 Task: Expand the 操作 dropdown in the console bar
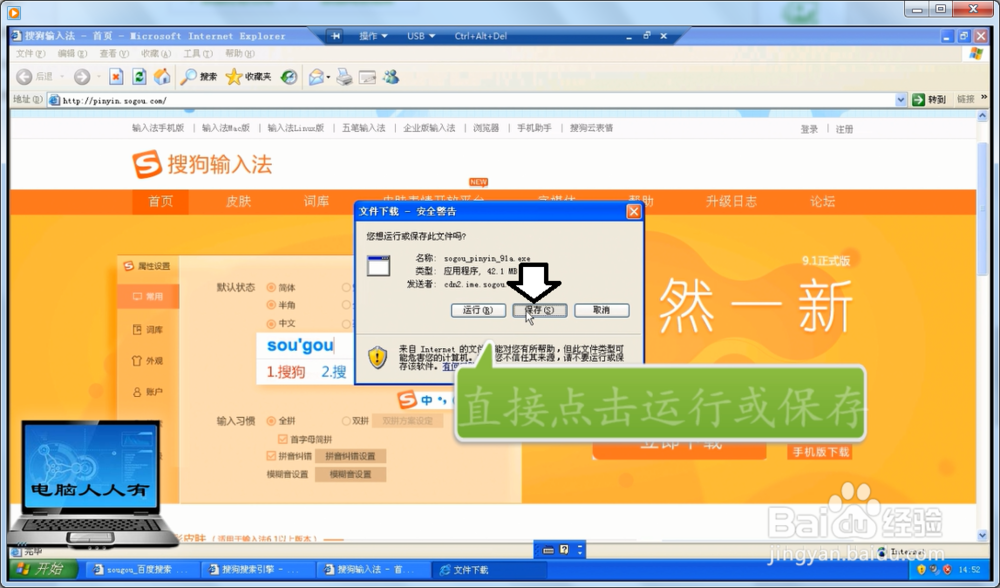point(373,36)
